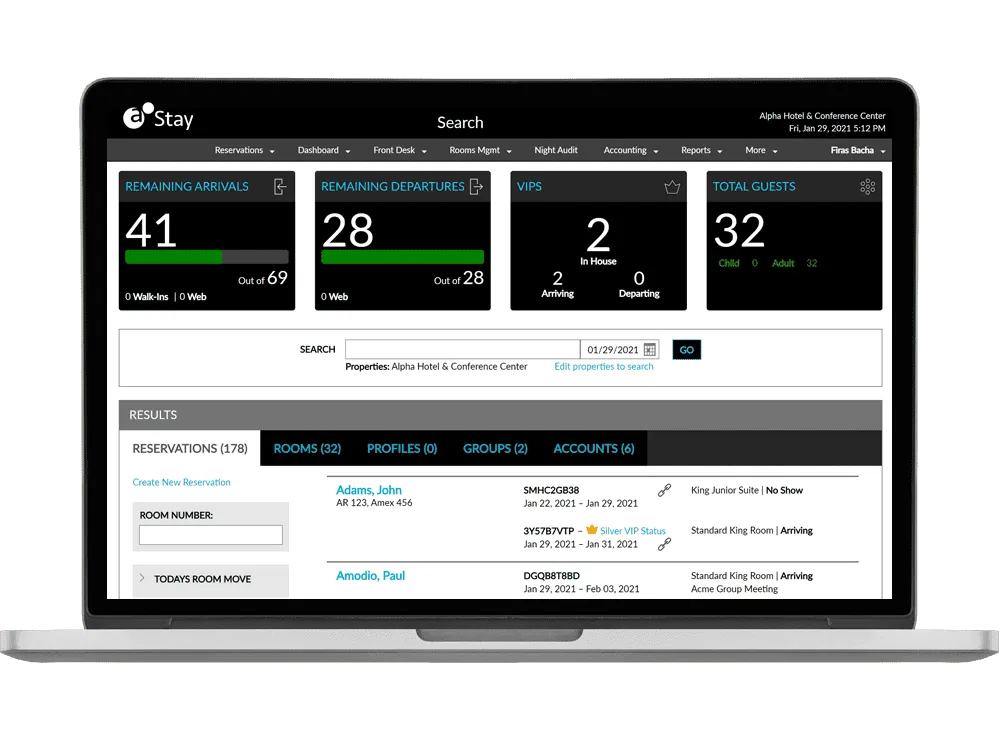
Task: Open the Reservations dropdown menu
Action: click(x=244, y=151)
